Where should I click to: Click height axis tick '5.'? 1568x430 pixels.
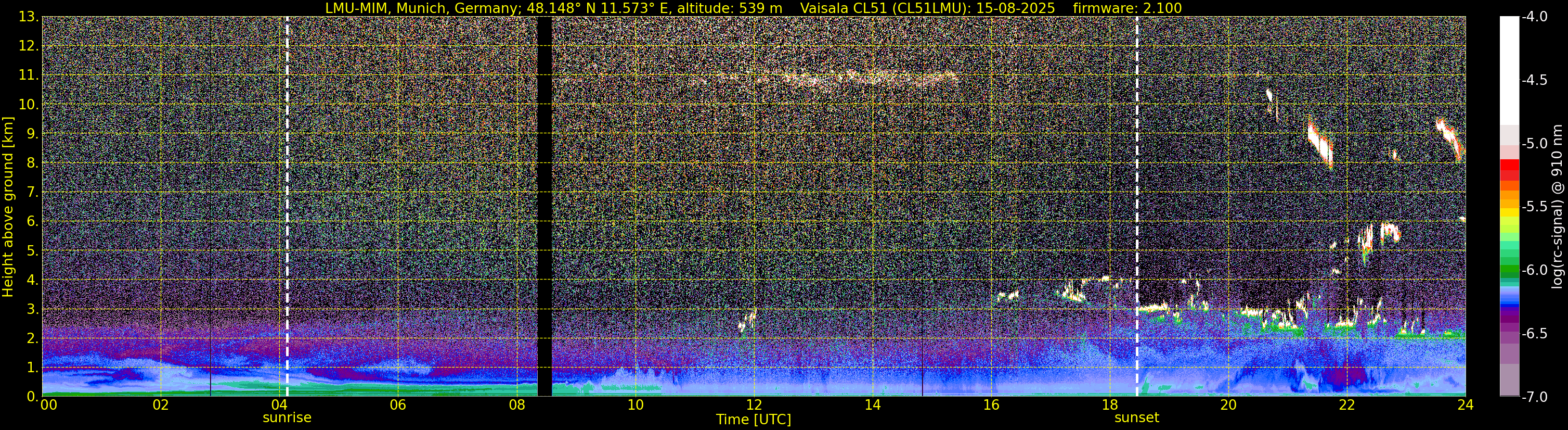click(33, 250)
